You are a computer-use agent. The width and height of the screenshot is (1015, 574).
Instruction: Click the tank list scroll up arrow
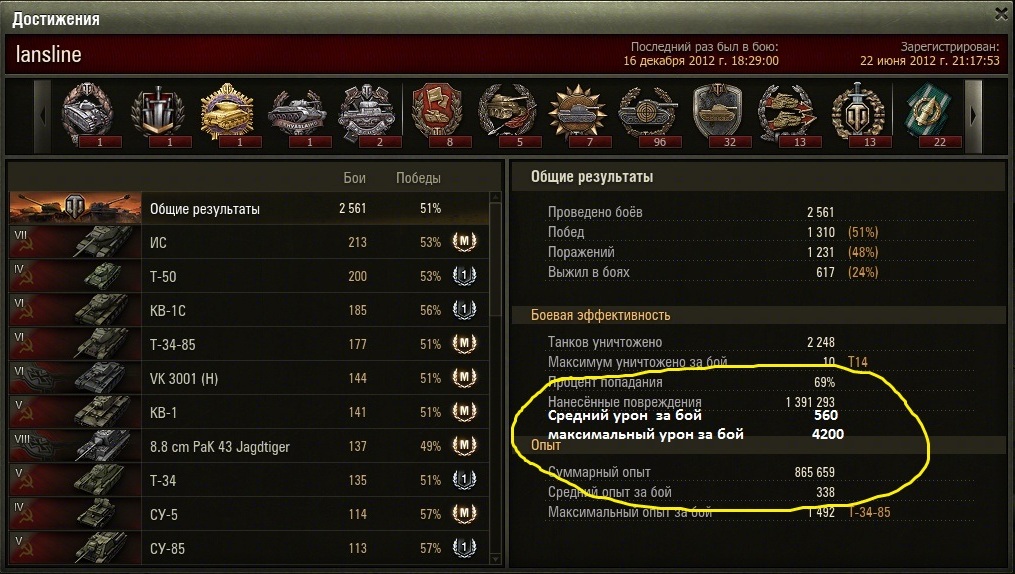496,197
